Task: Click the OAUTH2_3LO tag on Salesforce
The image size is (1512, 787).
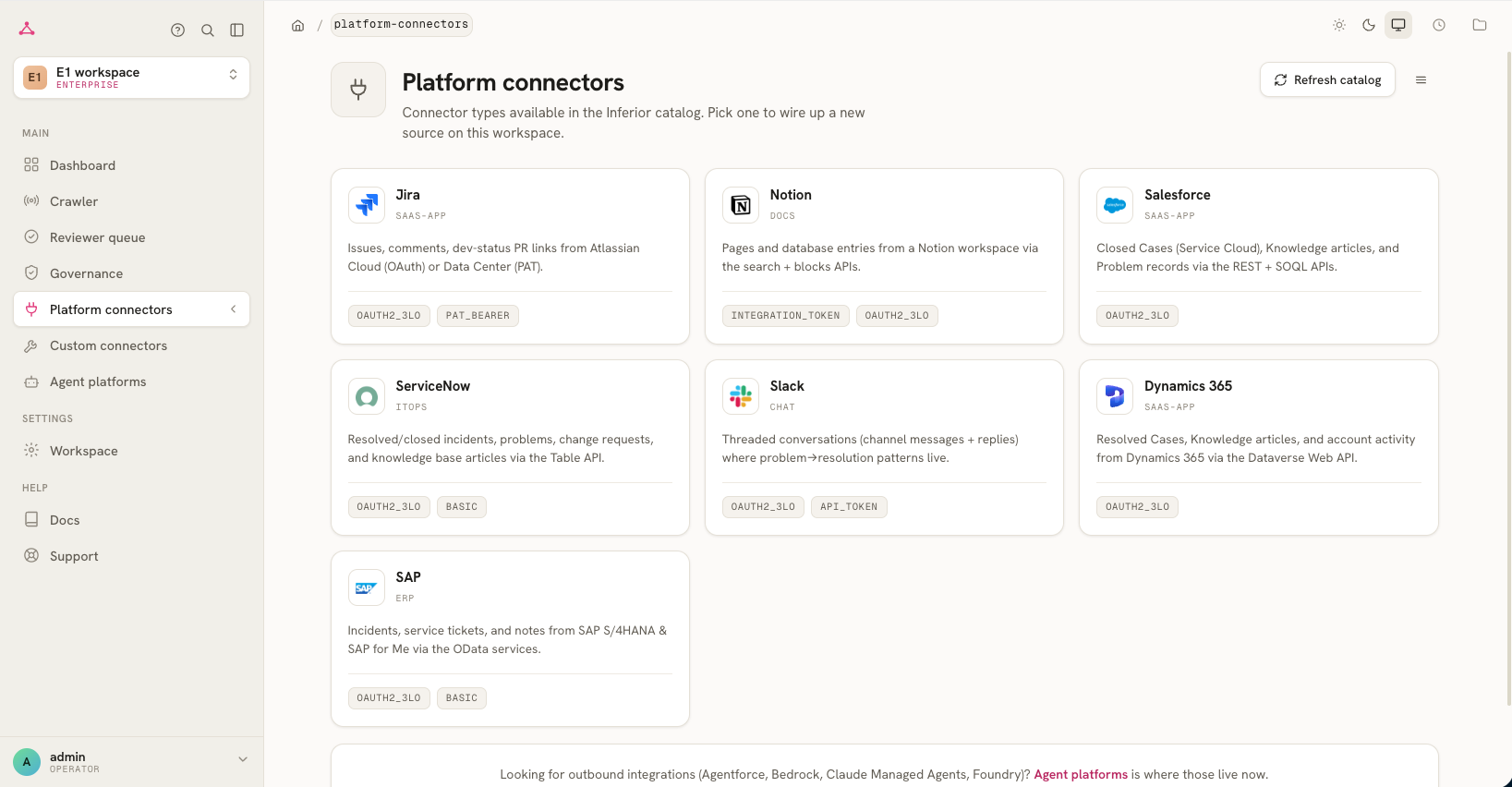Action: coord(1138,316)
